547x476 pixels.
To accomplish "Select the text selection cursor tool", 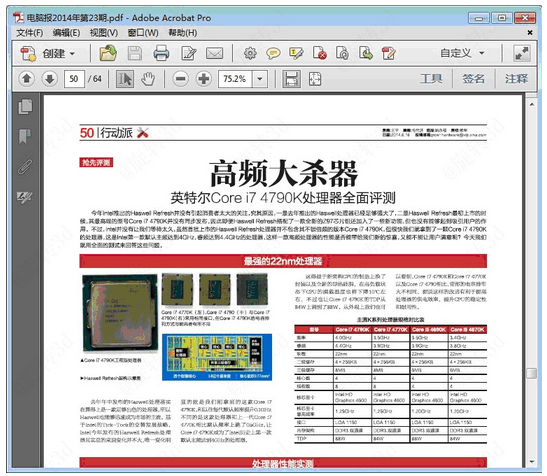I will 125,79.
